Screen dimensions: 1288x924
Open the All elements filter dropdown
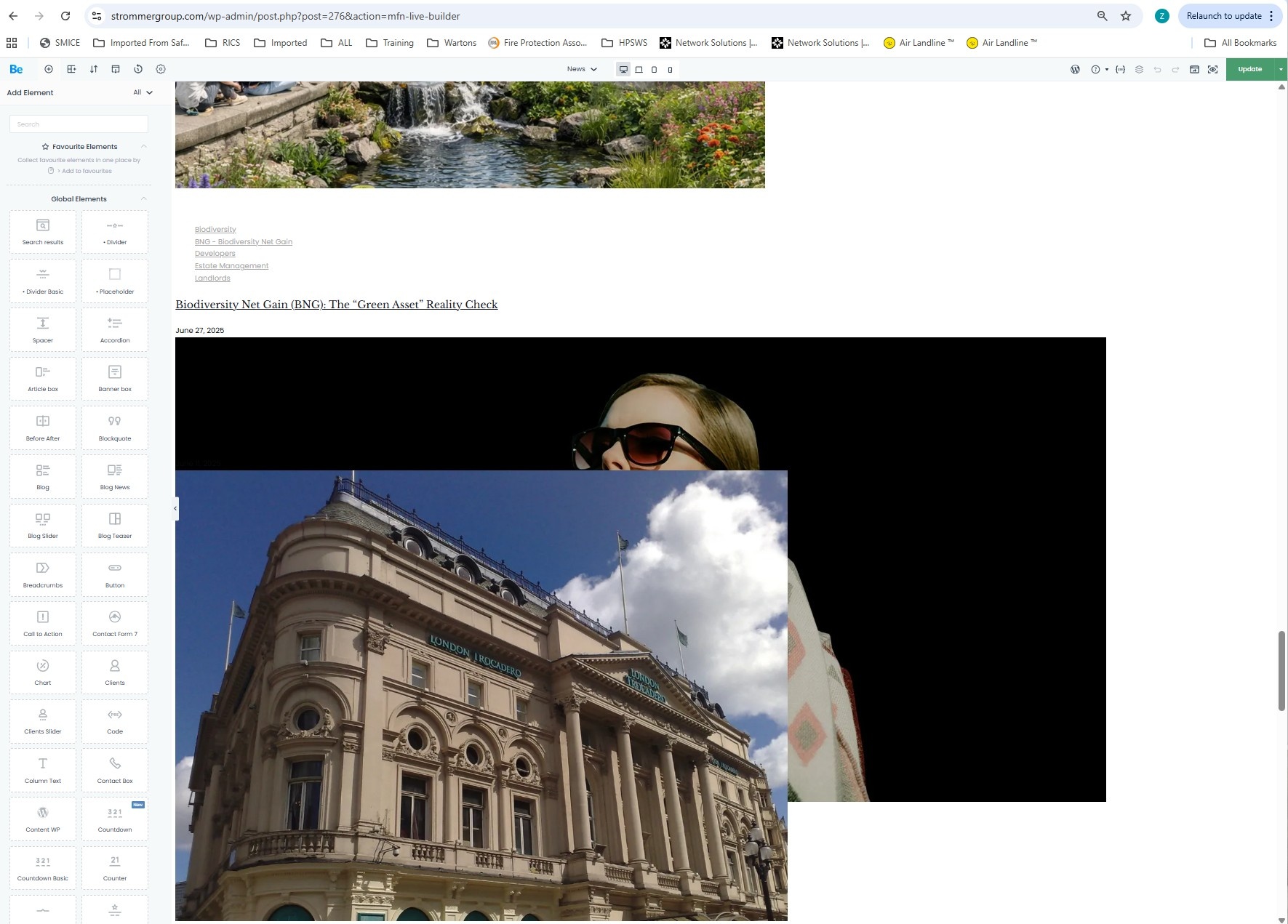[143, 92]
